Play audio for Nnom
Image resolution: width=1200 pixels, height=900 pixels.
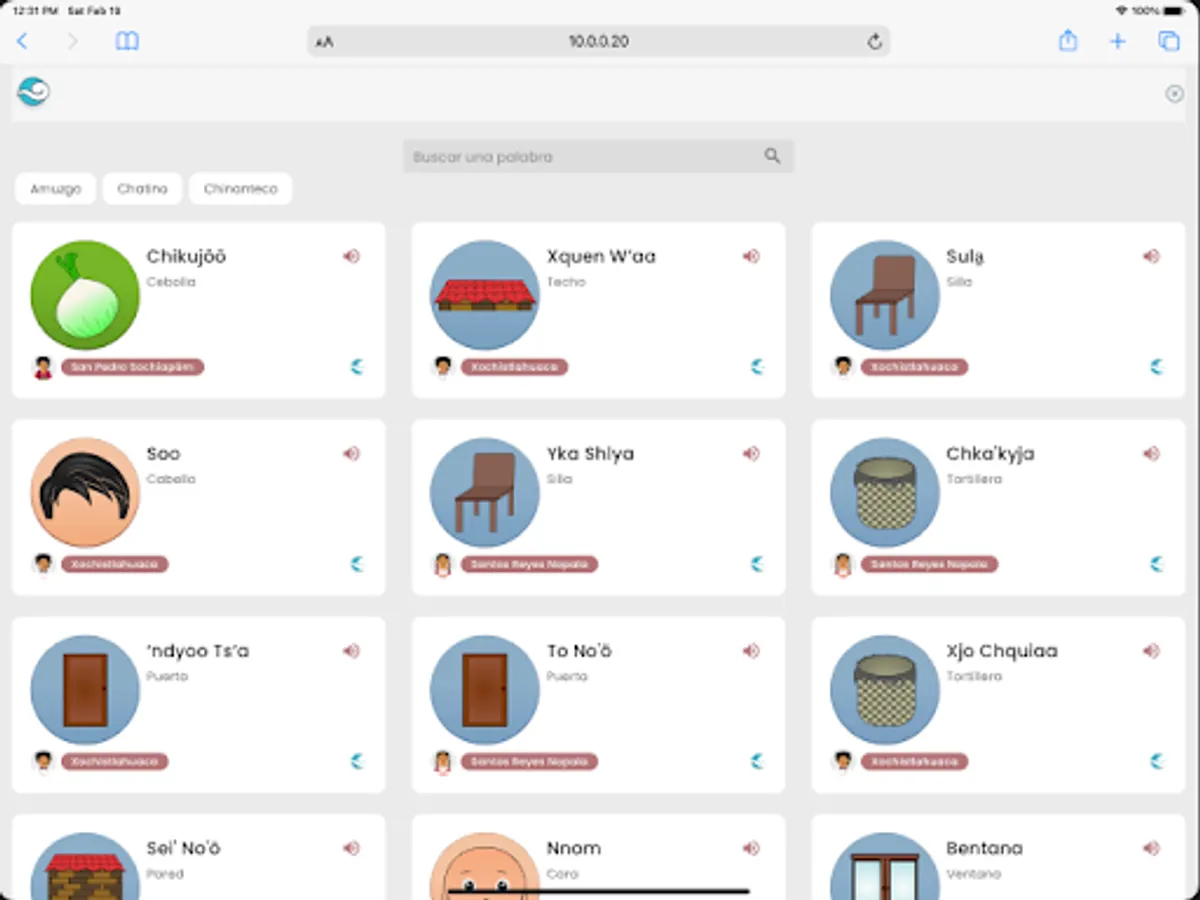coord(751,848)
